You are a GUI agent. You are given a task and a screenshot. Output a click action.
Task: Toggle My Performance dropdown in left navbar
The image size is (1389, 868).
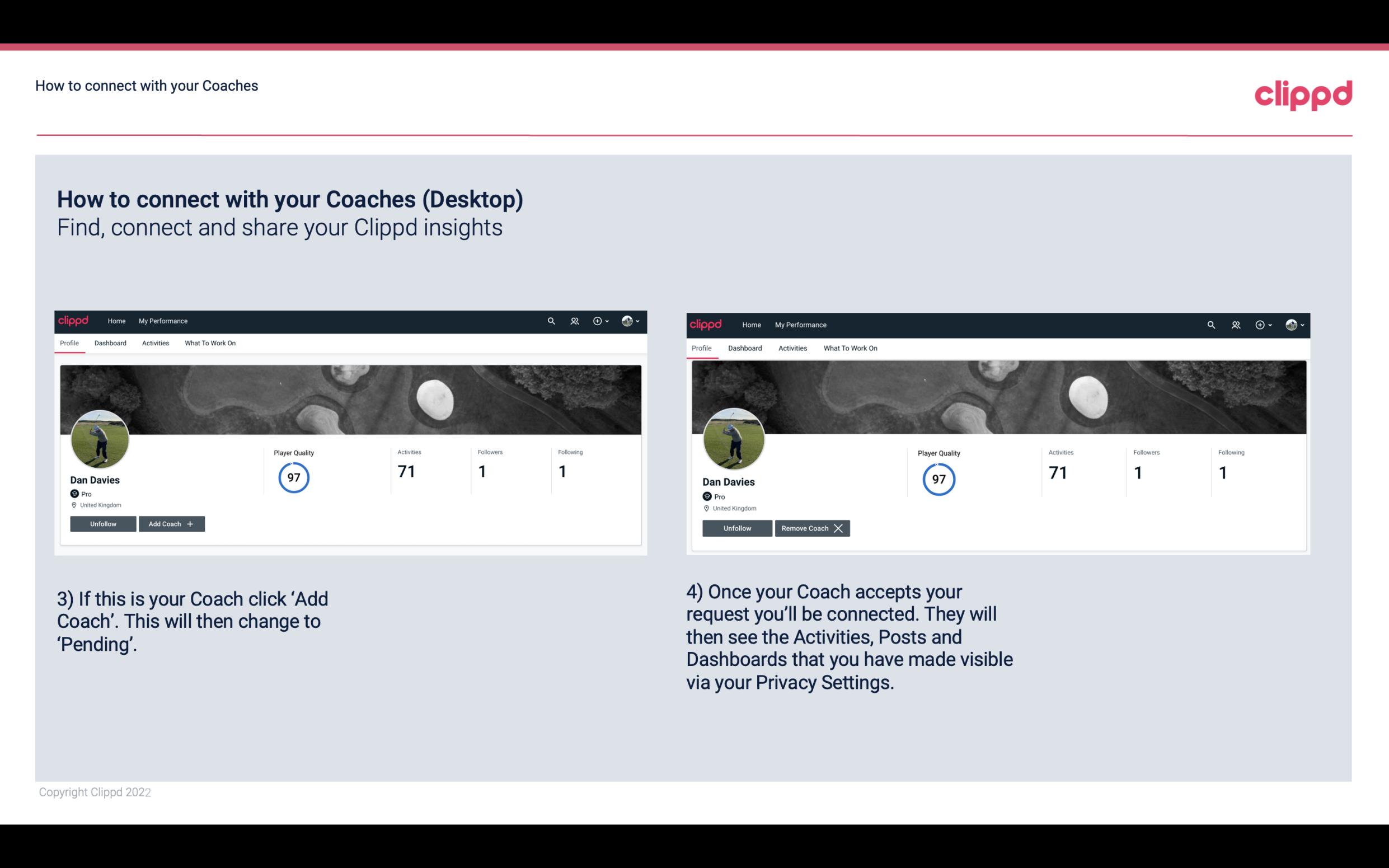pyautogui.click(x=163, y=321)
